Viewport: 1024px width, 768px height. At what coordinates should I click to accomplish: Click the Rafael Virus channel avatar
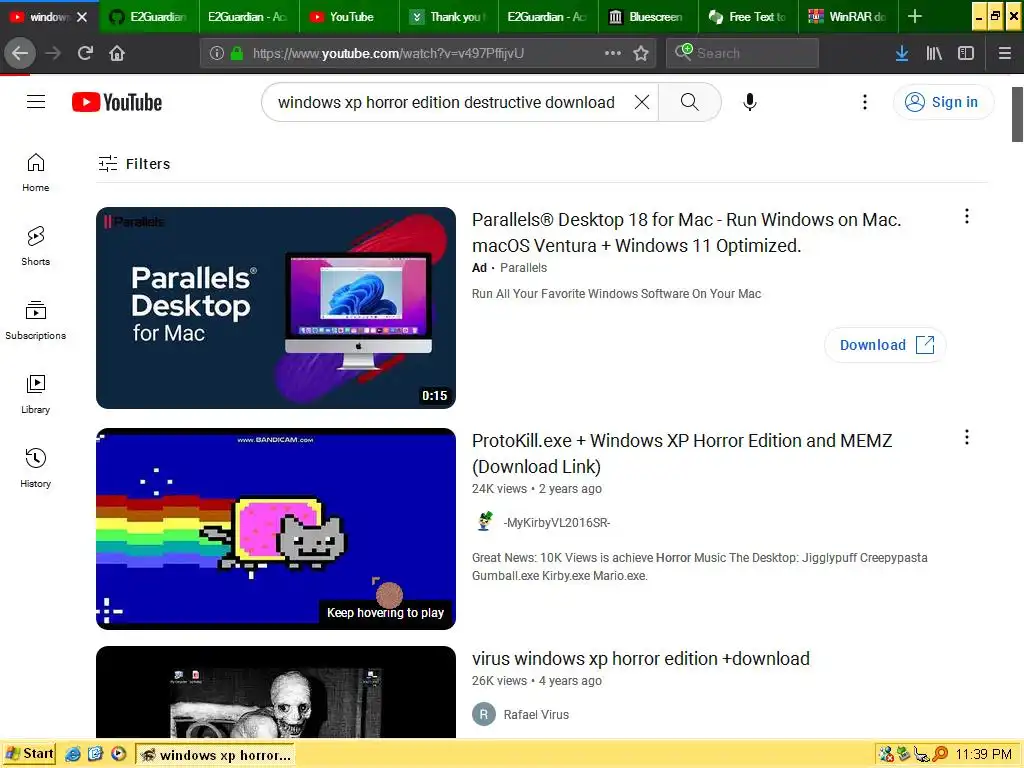pos(484,714)
